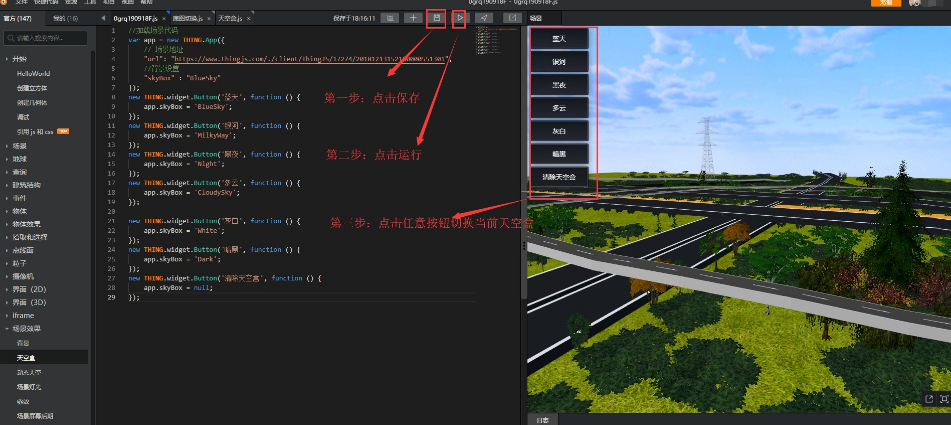Open the 场景灯光 example
Image resolution: width=951 pixels, height=425 pixels.
29,387
